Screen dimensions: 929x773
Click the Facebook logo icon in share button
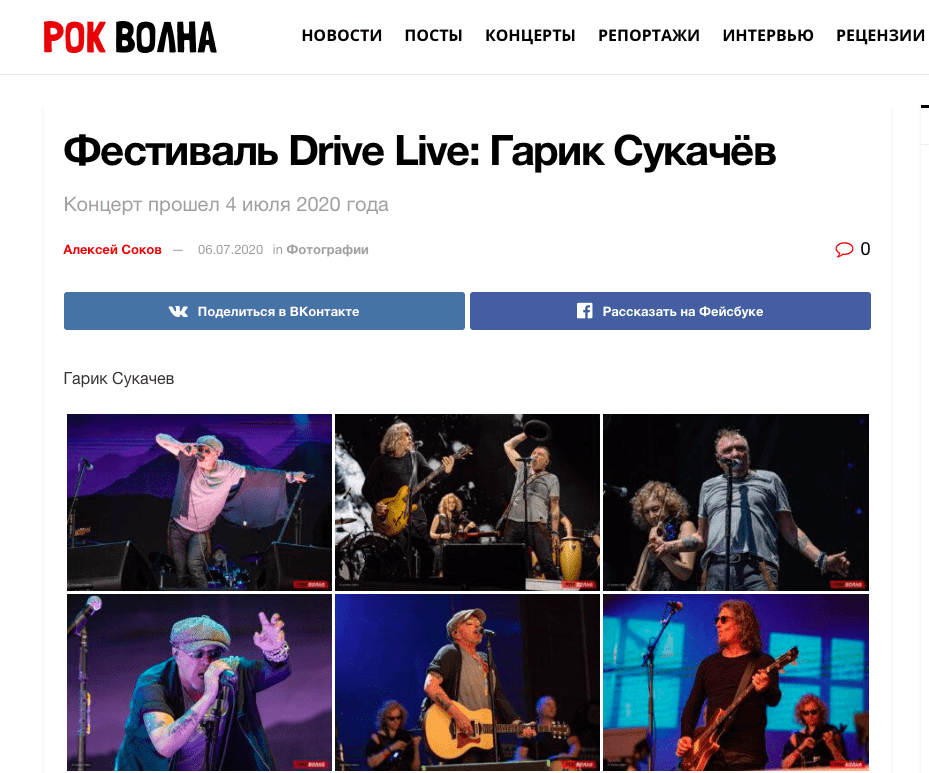point(584,311)
